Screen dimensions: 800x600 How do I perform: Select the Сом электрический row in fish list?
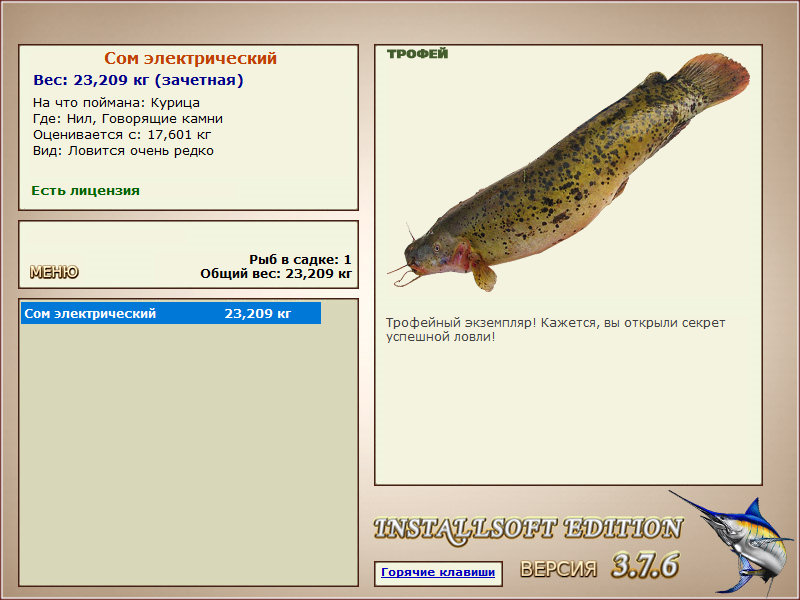171,313
